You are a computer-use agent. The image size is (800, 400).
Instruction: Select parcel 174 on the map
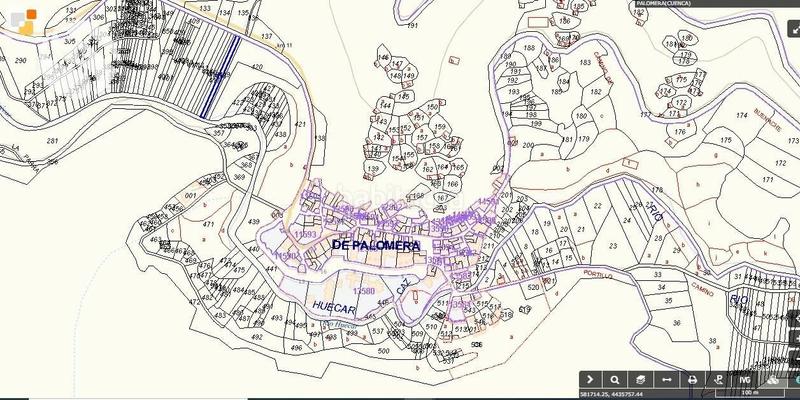point(741,117)
